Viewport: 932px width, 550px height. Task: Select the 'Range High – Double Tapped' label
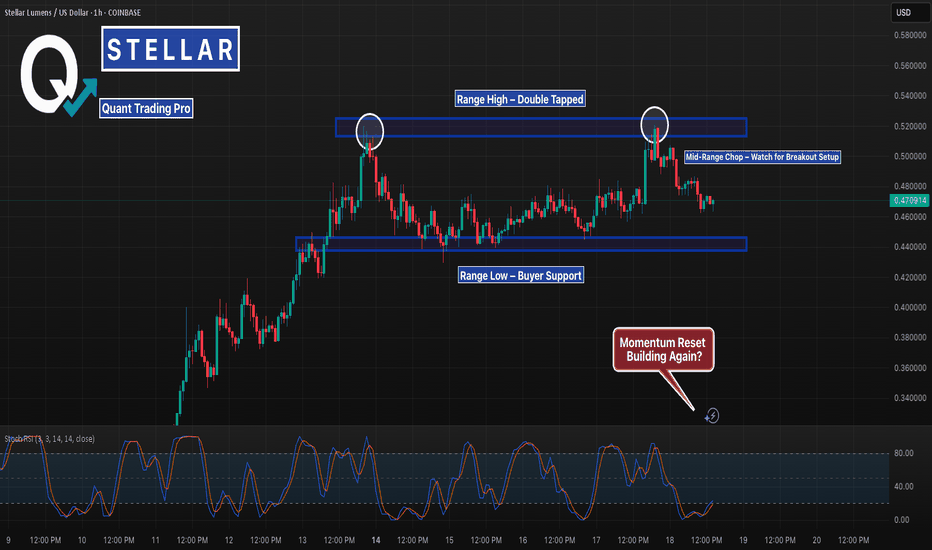click(520, 99)
